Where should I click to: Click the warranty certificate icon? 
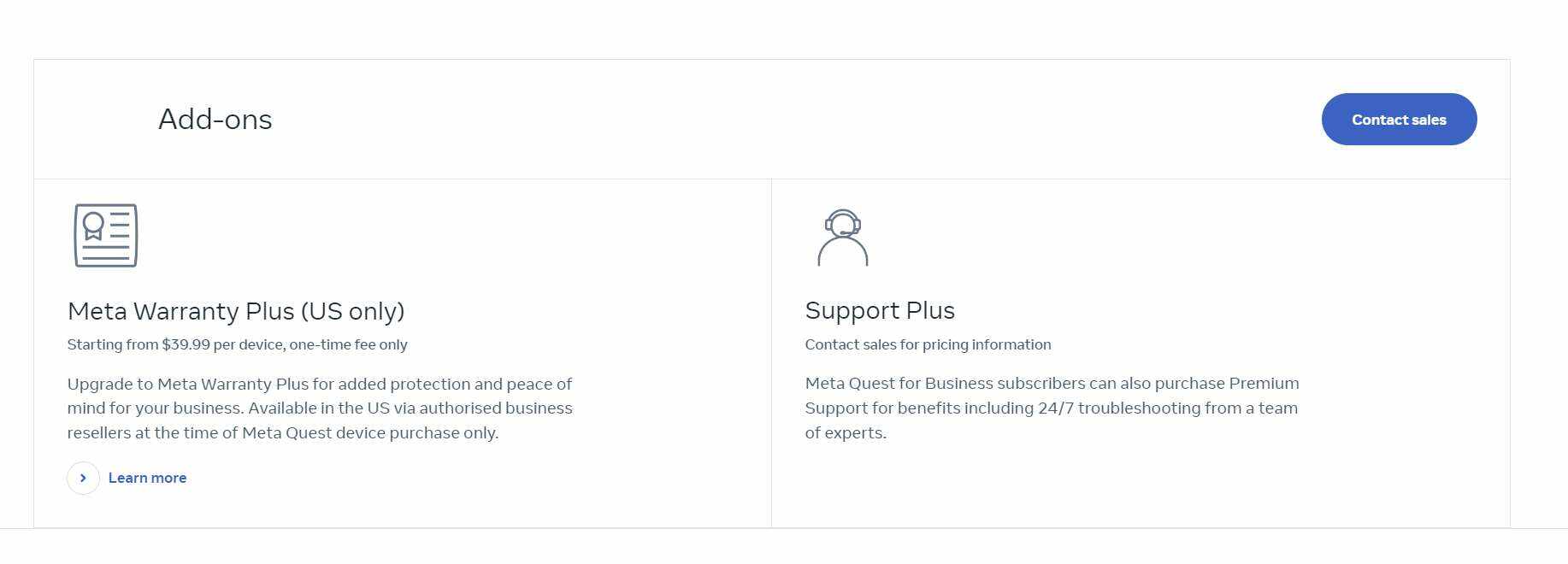[x=106, y=236]
